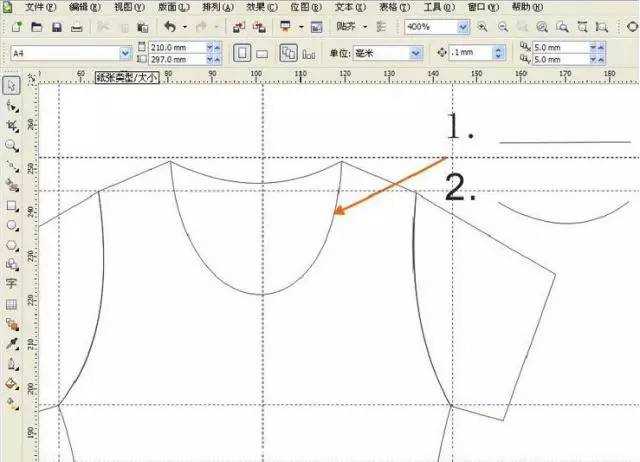
Task: Open the 帮助 (Help) menu
Action: coord(520,6)
